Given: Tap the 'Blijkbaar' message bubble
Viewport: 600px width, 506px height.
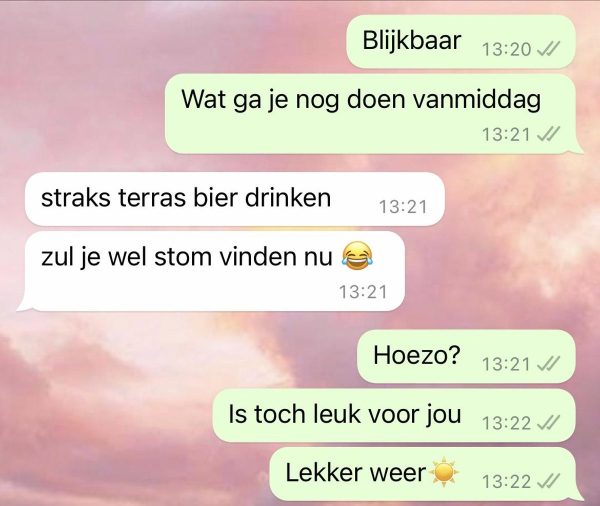Looking at the screenshot, I should point(461,41).
